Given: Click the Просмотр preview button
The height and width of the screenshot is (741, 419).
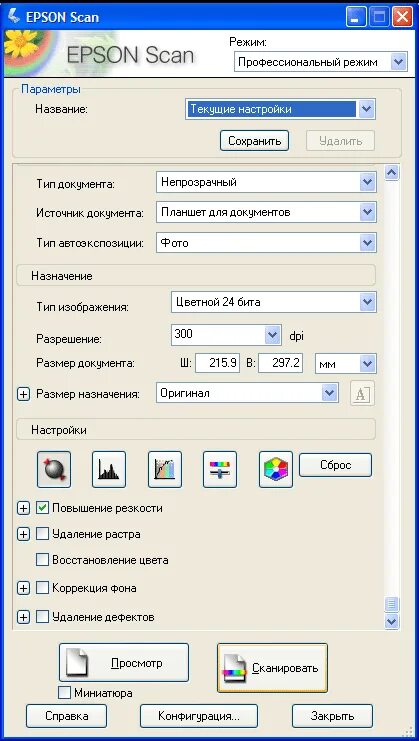Looking at the screenshot, I should pyautogui.click(x=124, y=663).
